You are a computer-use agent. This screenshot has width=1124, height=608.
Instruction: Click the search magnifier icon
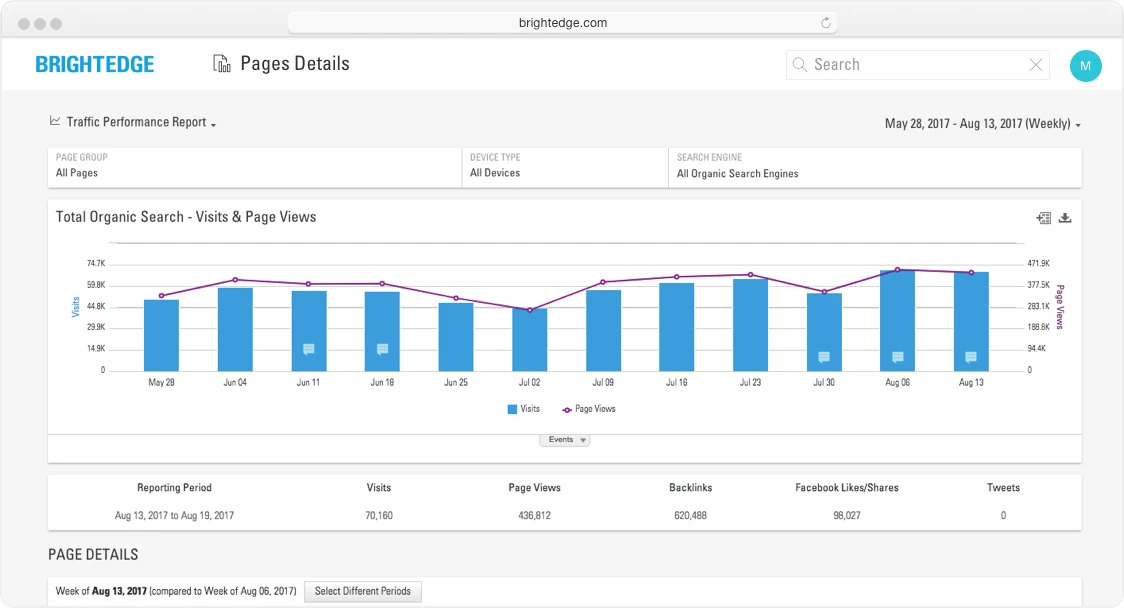pos(799,64)
